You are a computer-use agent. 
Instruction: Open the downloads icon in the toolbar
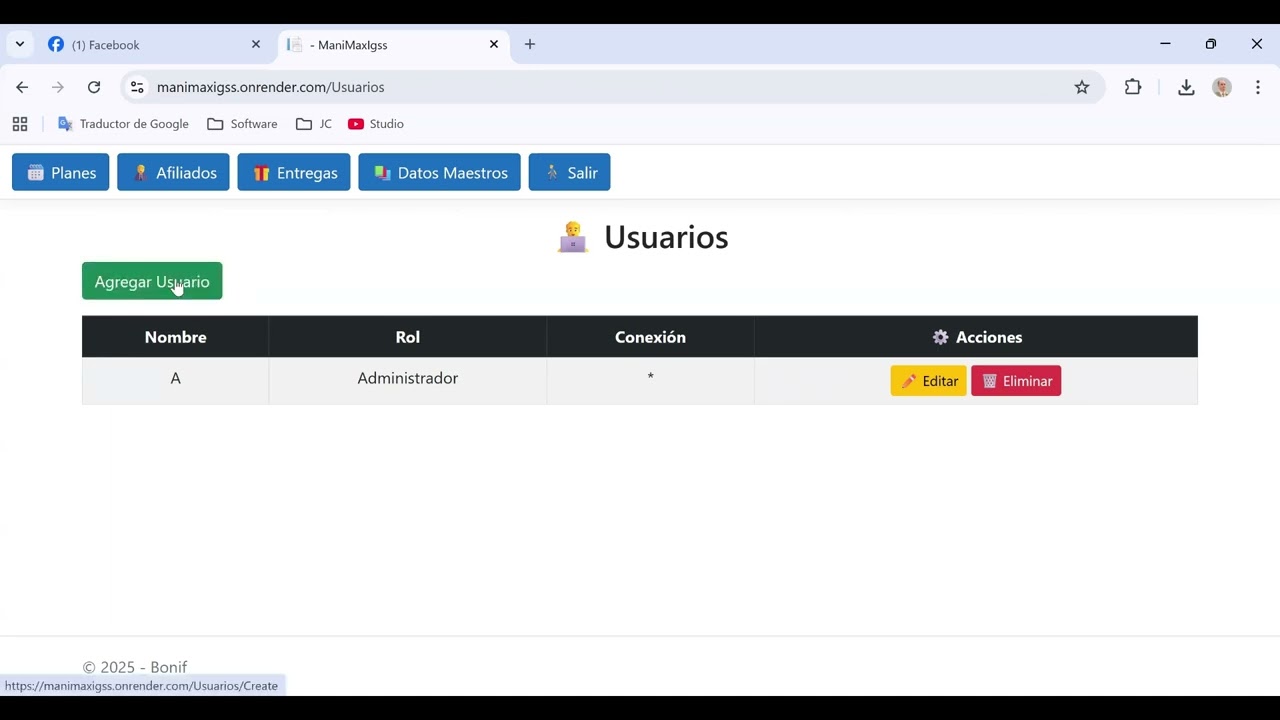coord(1186,87)
